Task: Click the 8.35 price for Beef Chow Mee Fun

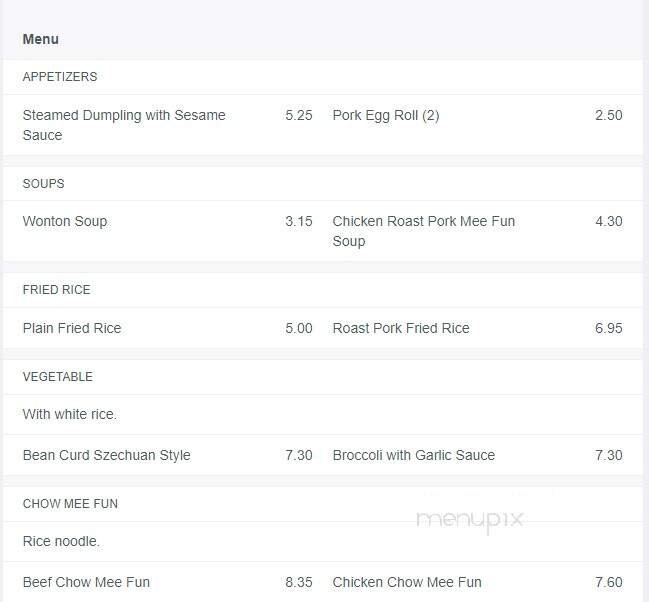Action: pyautogui.click(x=298, y=582)
